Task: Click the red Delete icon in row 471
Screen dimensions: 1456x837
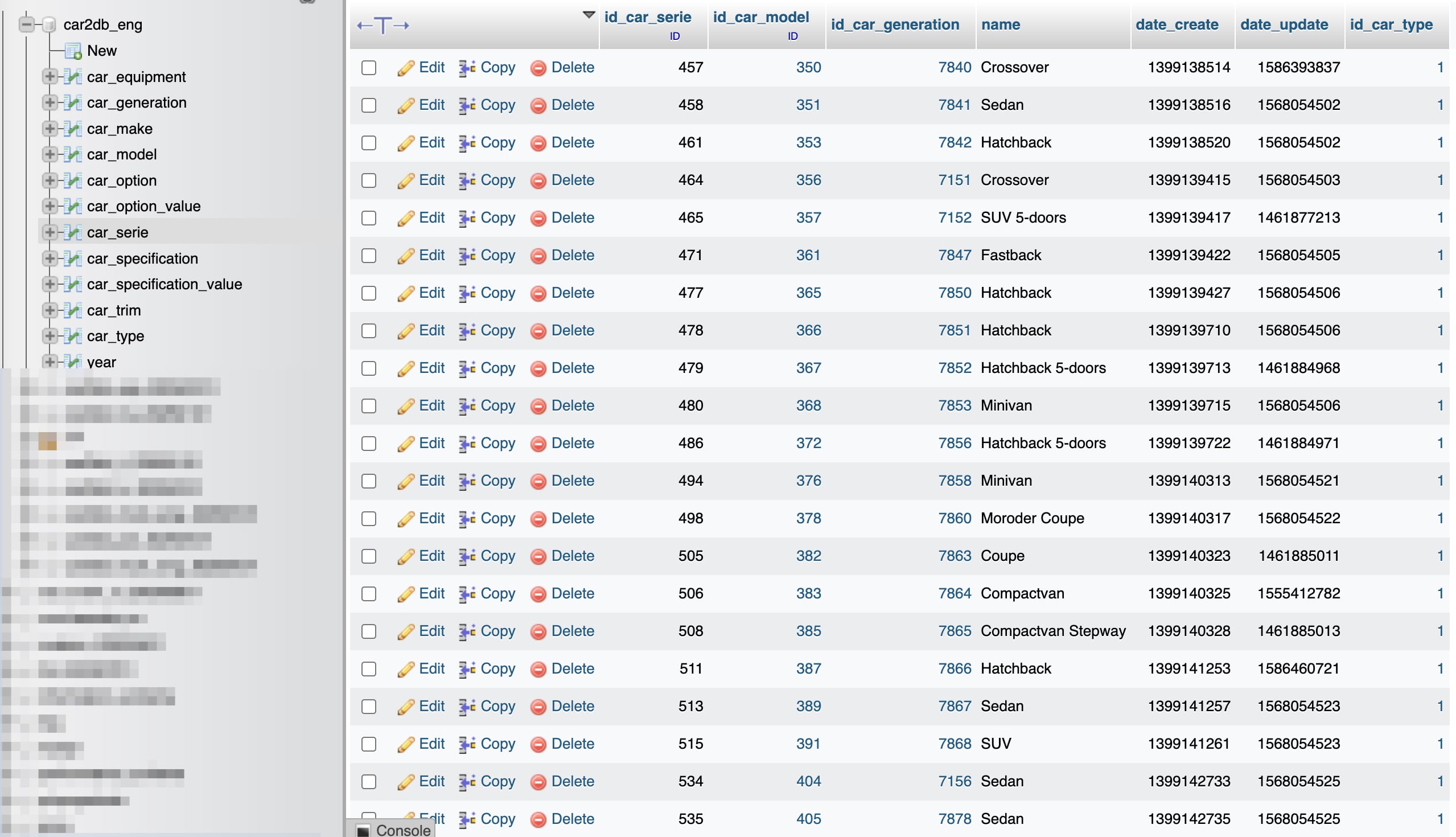Action: [538, 256]
